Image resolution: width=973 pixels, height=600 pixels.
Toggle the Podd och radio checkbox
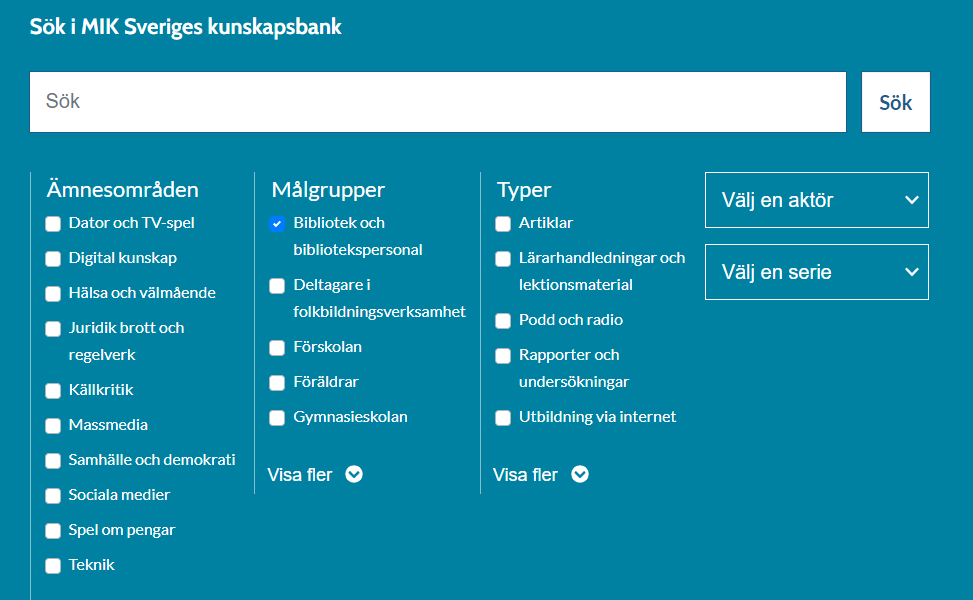click(503, 321)
